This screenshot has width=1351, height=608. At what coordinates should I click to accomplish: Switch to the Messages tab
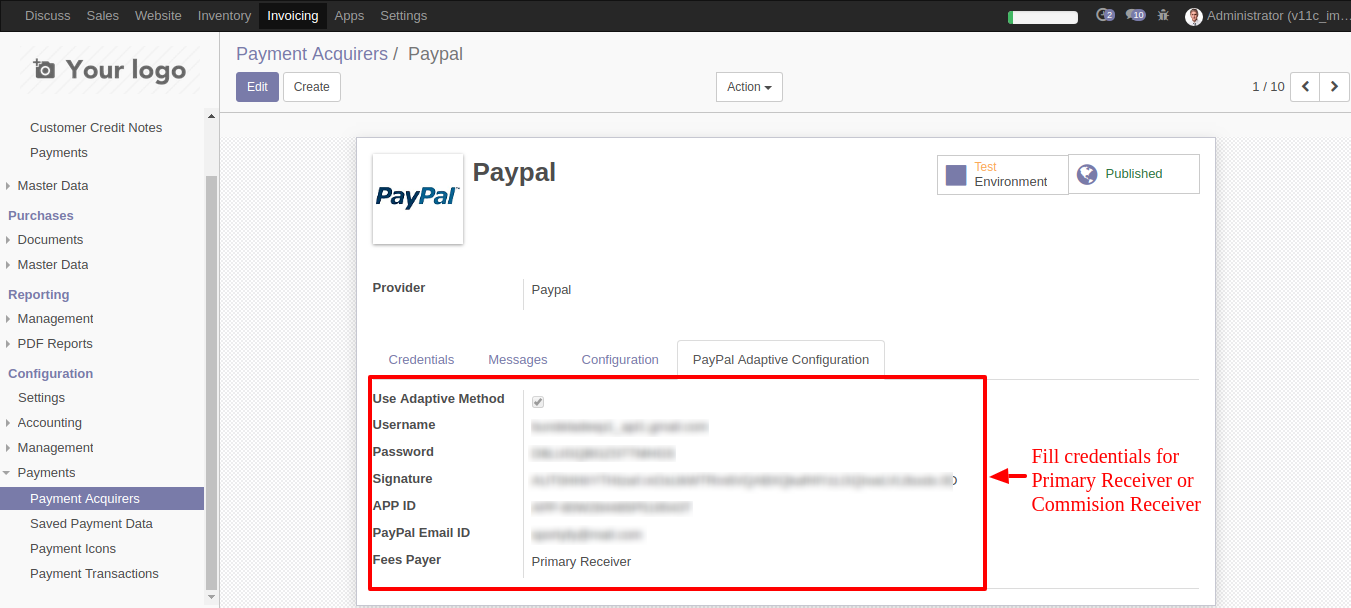(518, 360)
